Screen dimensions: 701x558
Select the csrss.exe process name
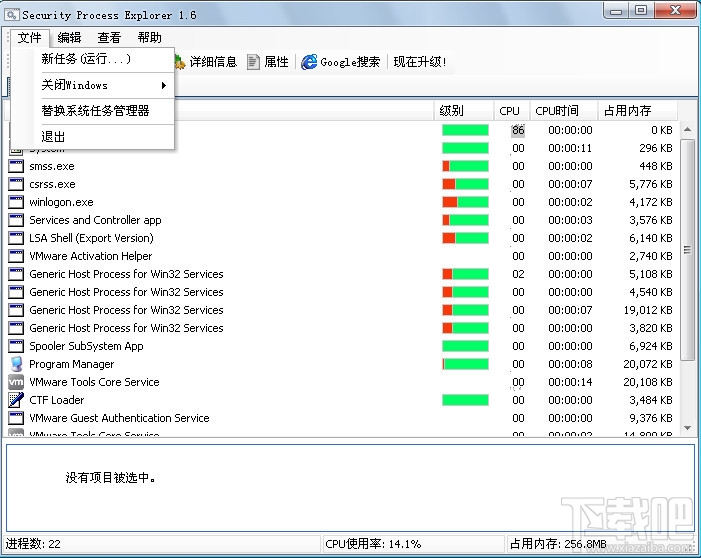tap(52, 184)
